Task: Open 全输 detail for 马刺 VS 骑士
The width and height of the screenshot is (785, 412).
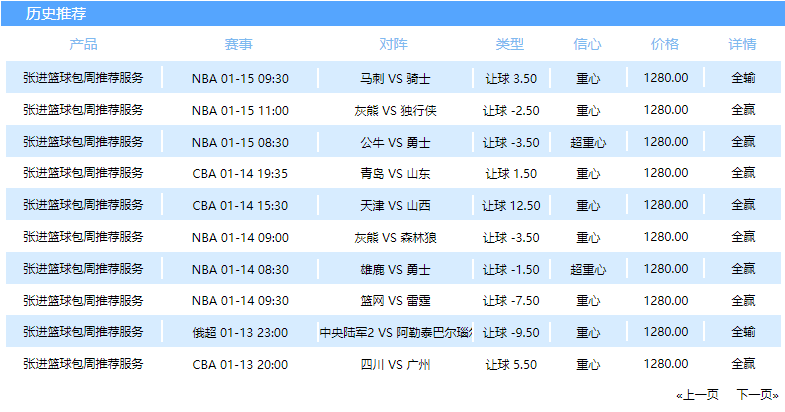Action: 743,78
